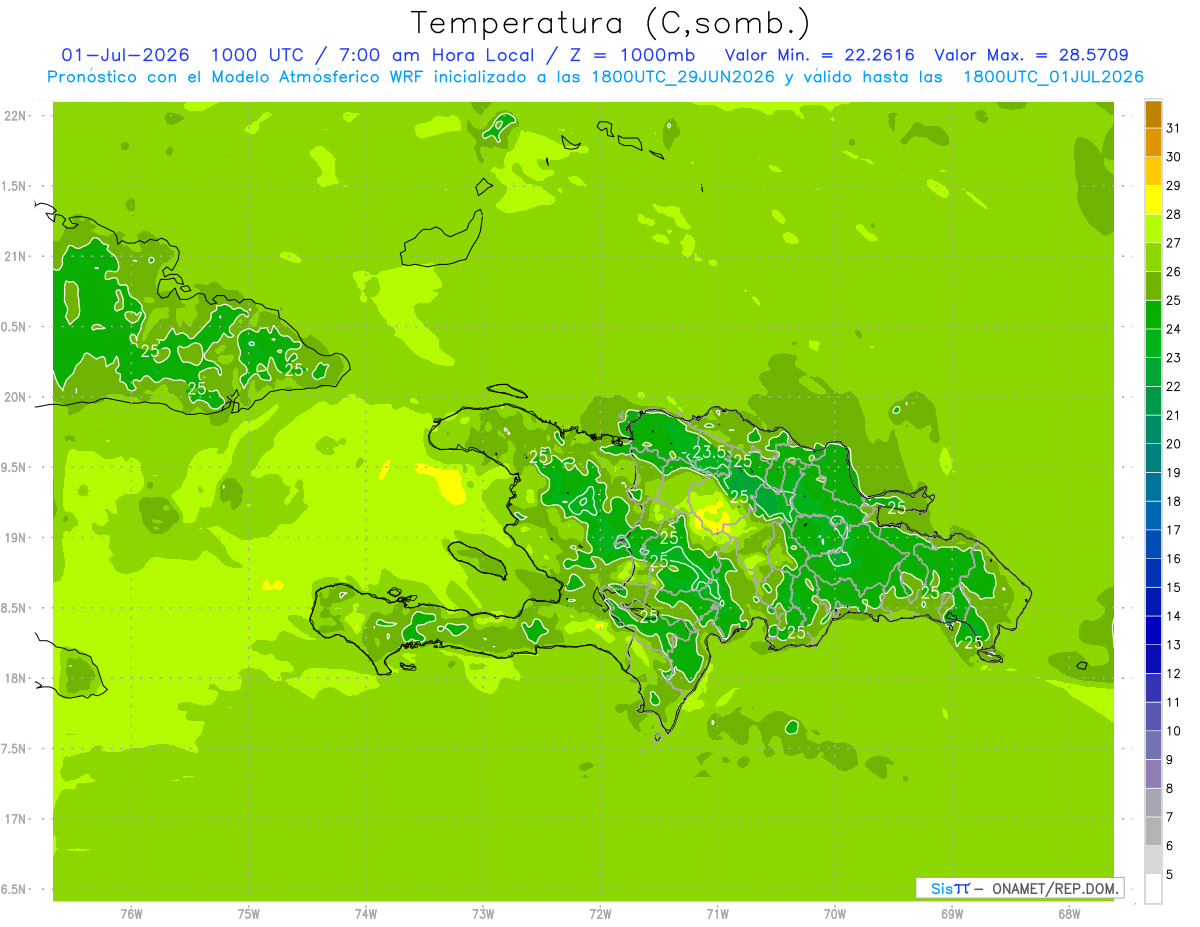Click the legend value "13"
This screenshot has width=1200, height=927.
tap(1174, 645)
